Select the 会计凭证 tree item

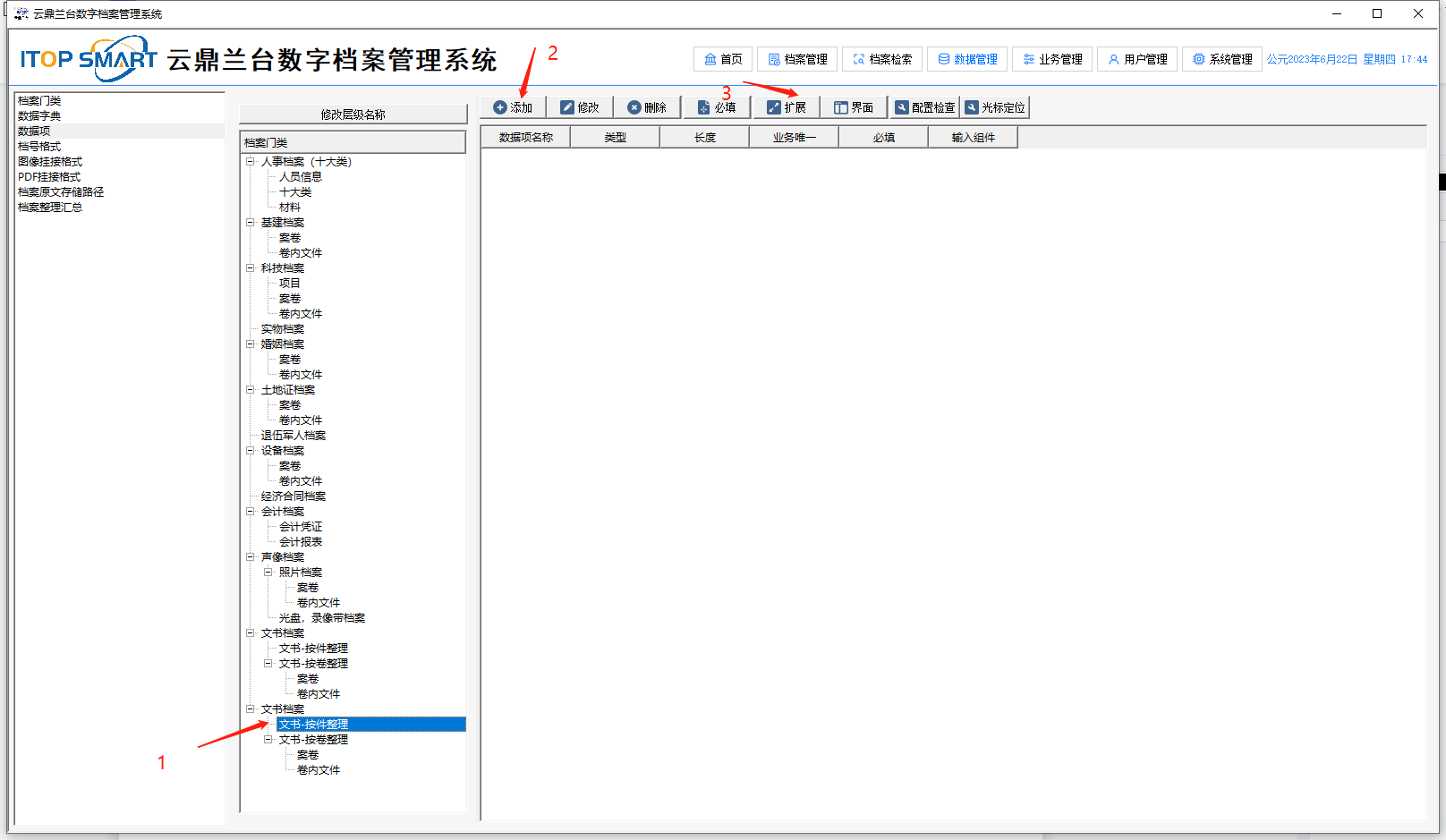tap(300, 527)
